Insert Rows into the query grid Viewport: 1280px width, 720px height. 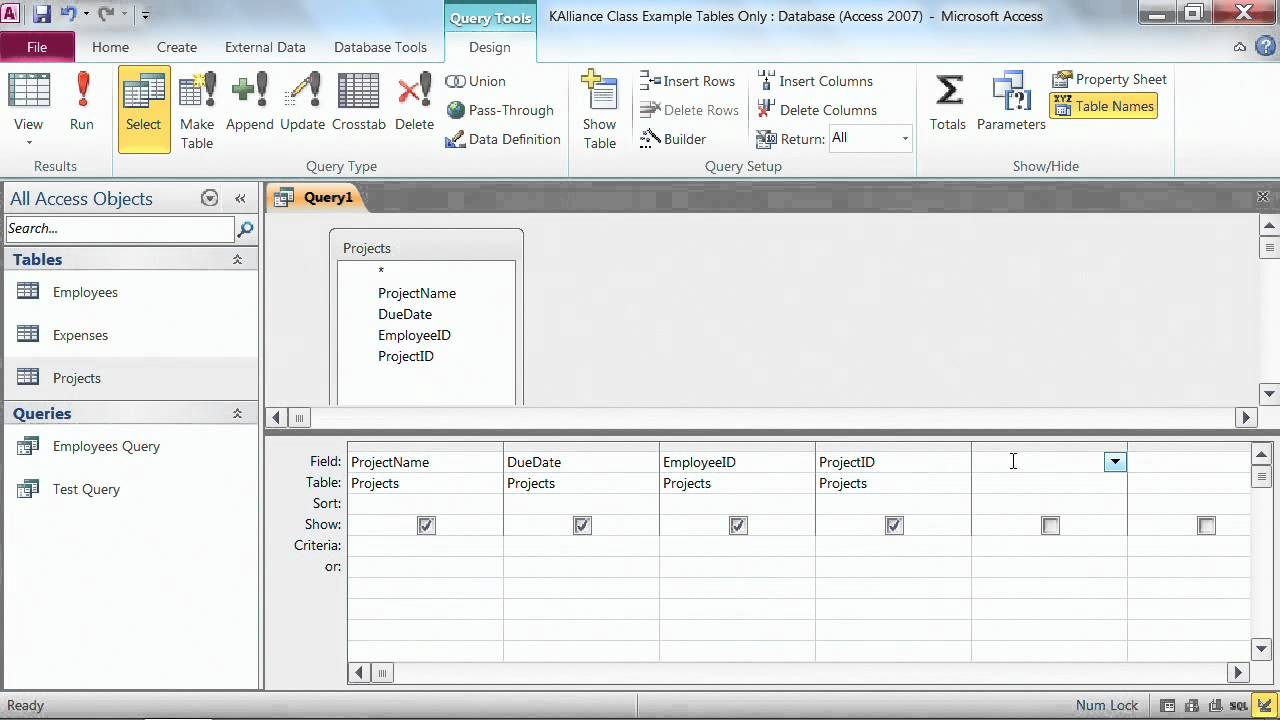point(687,81)
